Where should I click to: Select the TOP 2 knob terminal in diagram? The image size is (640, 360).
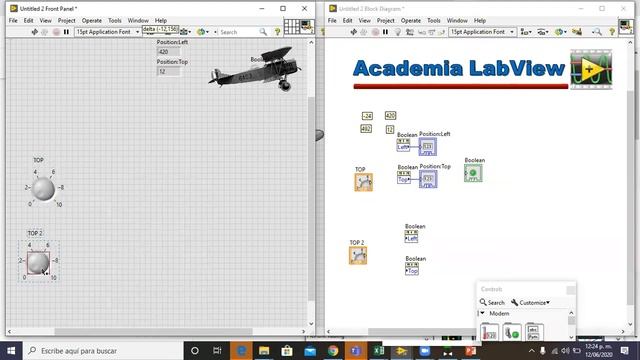(358, 256)
